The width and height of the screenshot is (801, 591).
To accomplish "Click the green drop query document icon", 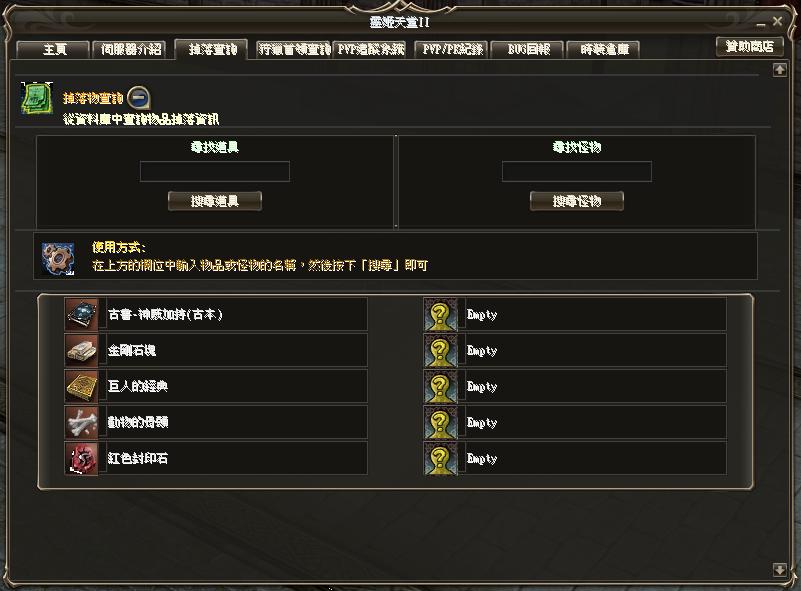I will [37, 98].
